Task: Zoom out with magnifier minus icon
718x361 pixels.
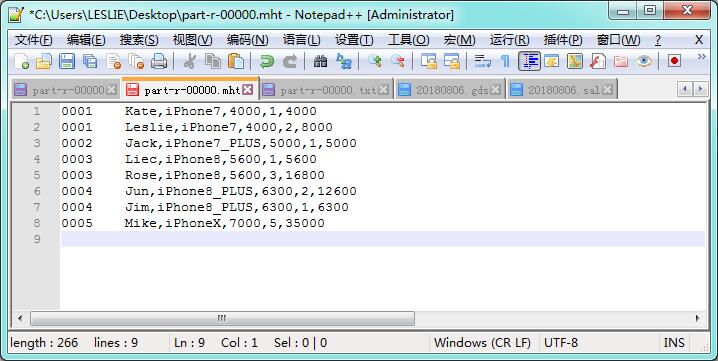Action: coord(397,61)
